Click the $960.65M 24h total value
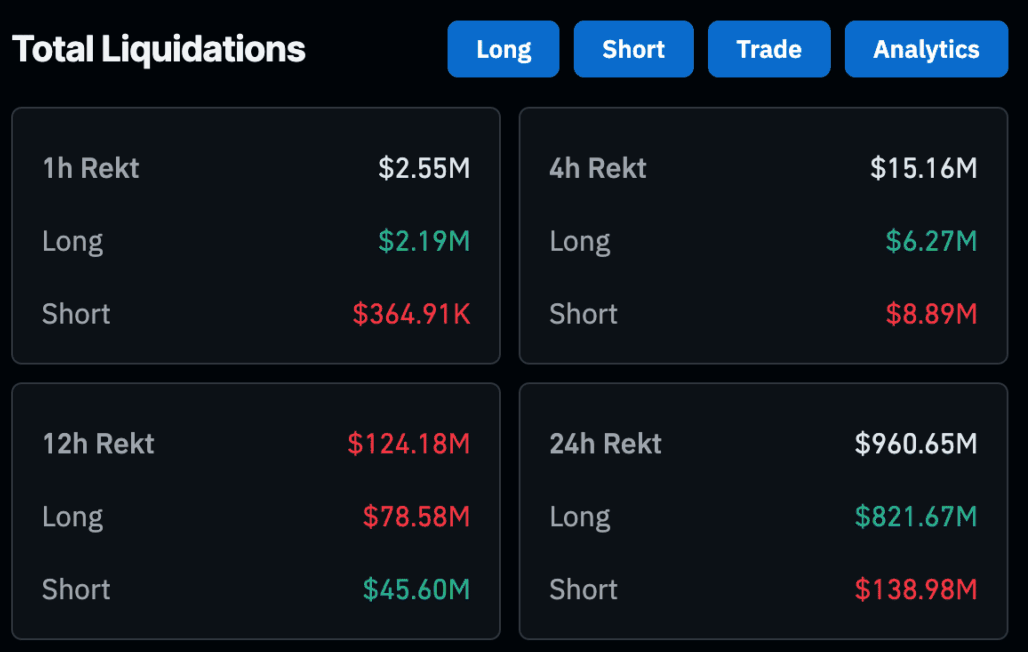This screenshot has height=652, width=1028. (x=916, y=443)
